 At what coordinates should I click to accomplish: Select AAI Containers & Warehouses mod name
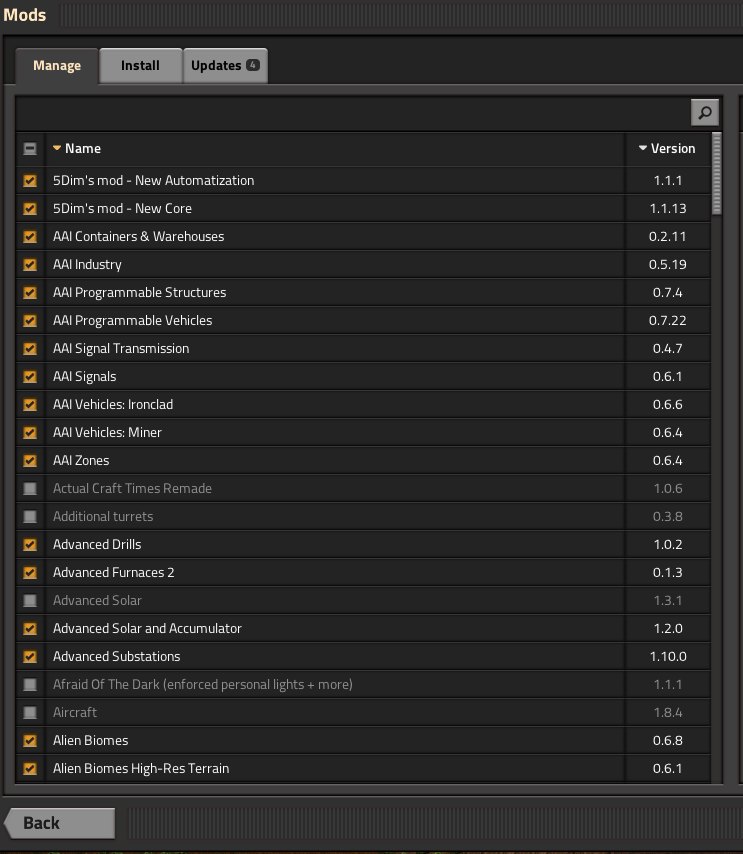[138, 236]
